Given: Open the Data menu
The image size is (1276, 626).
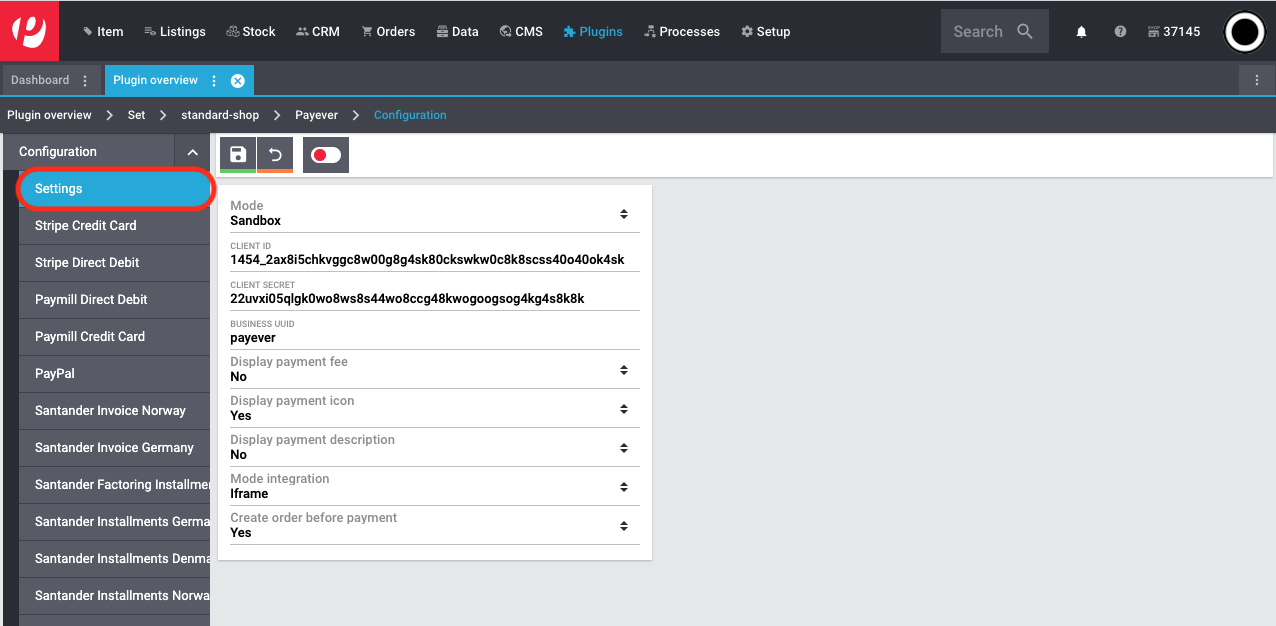Looking at the screenshot, I should [x=458, y=32].
